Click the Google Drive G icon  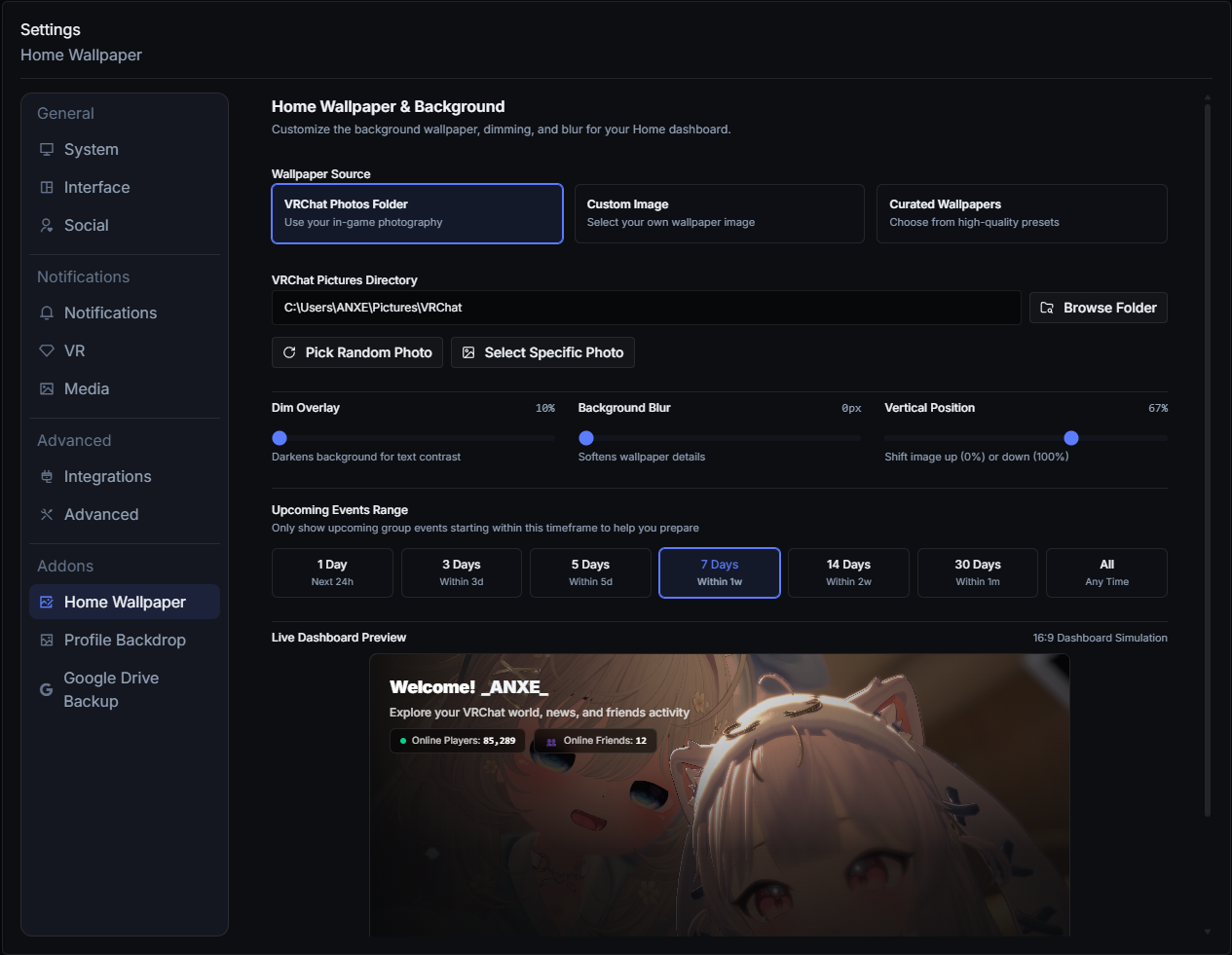pos(46,689)
